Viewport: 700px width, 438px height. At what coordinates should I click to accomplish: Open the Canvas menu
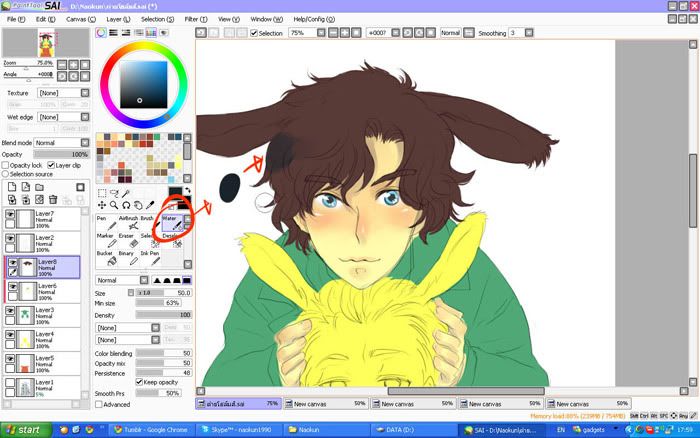tap(80, 19)
